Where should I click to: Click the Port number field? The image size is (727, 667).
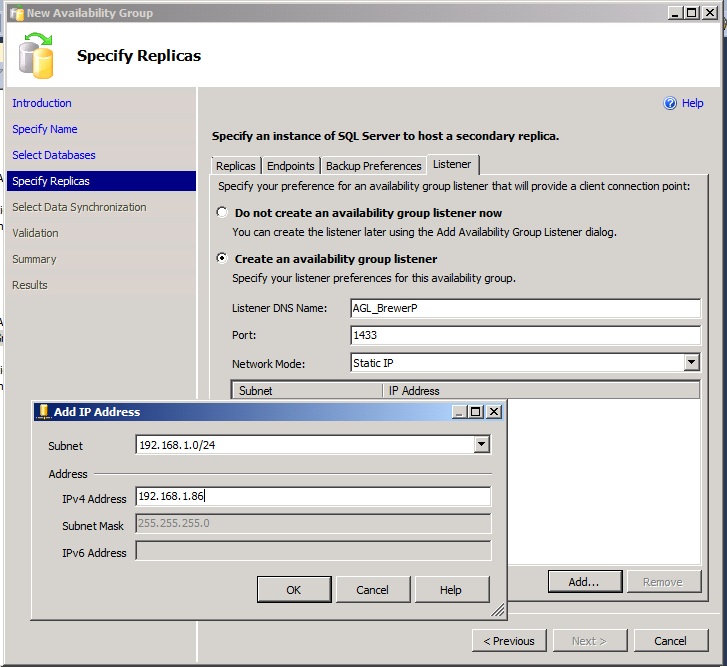click(x=525, y=336)
